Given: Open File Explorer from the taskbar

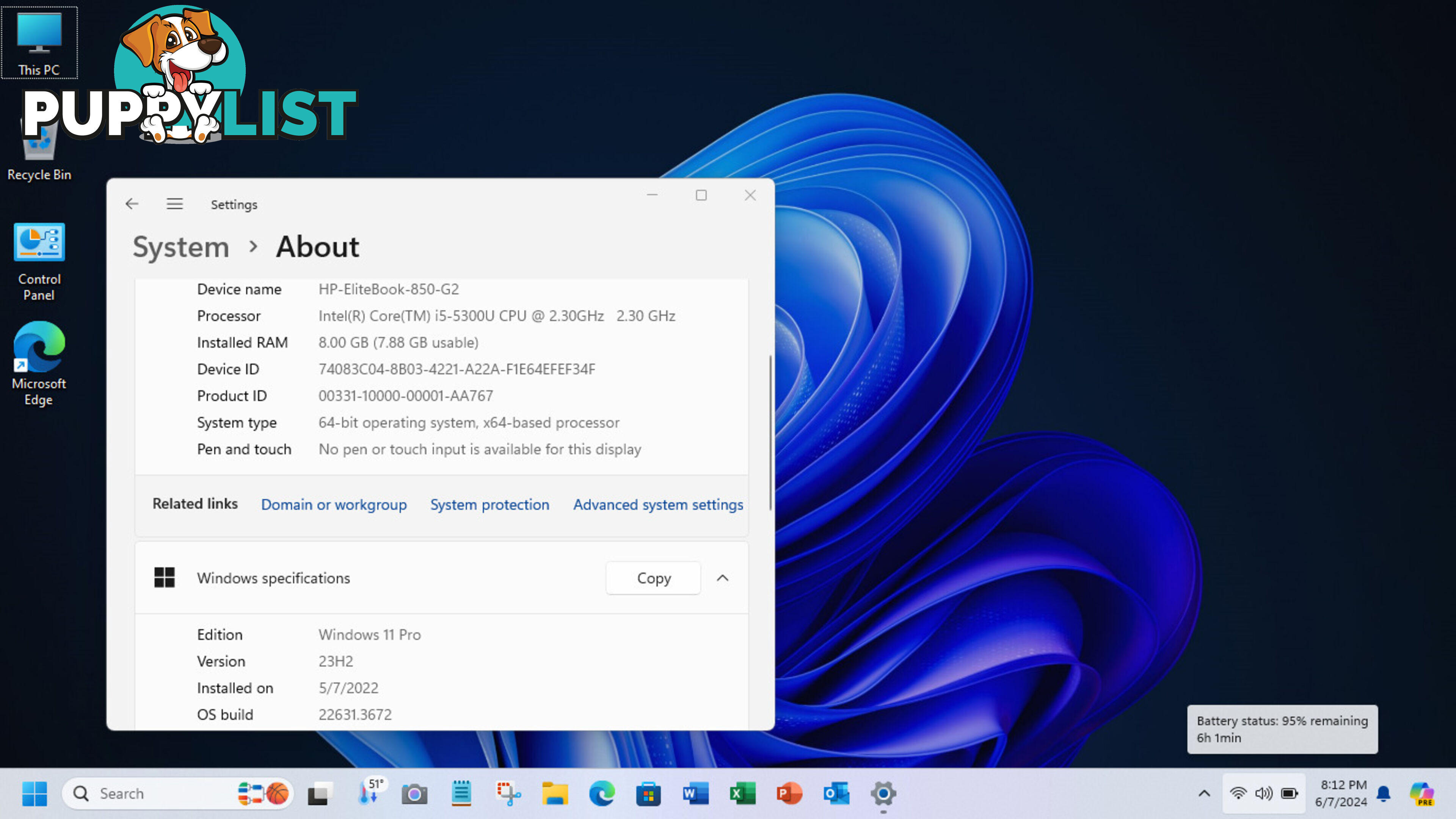Looking at the screenshot, I should (555, 794).
